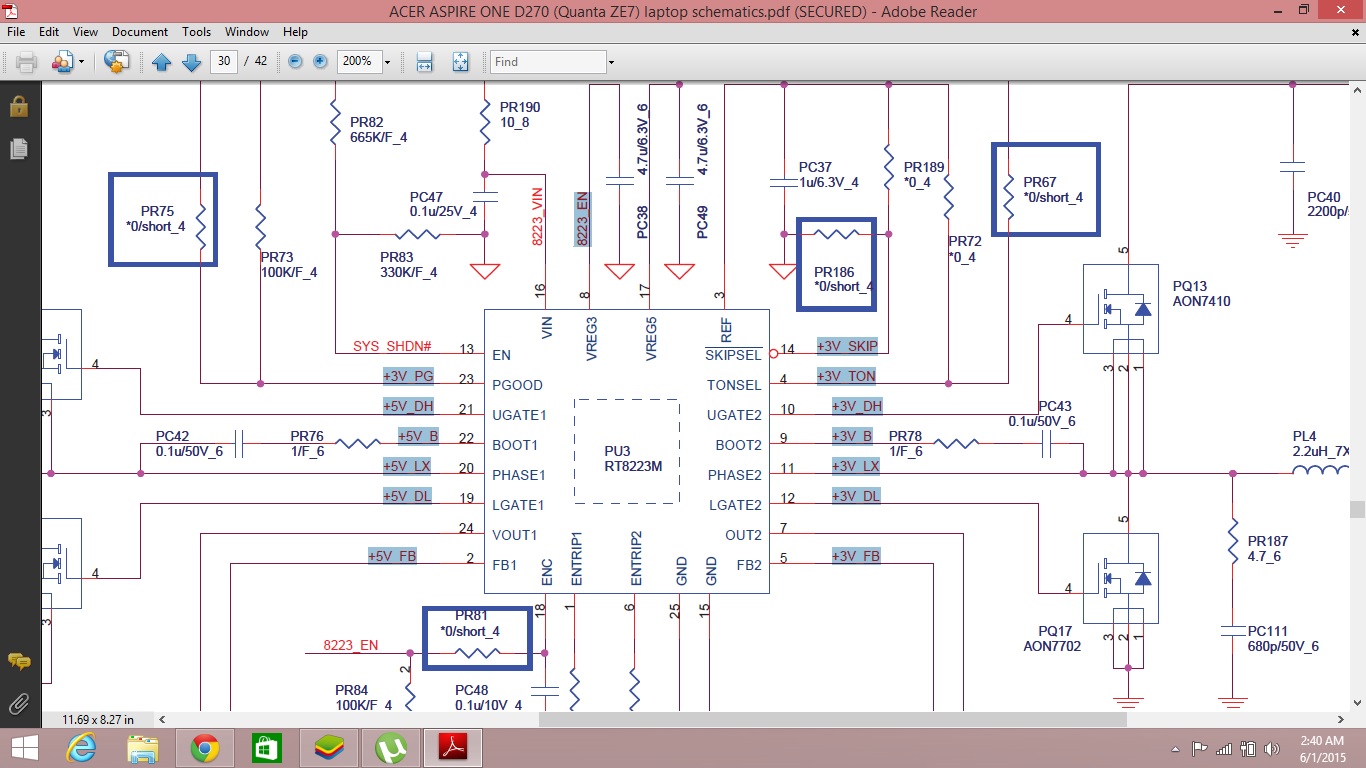Screen dimensions: 1366x768
Task: Open the File menu
Action: (x=15, y=32)
